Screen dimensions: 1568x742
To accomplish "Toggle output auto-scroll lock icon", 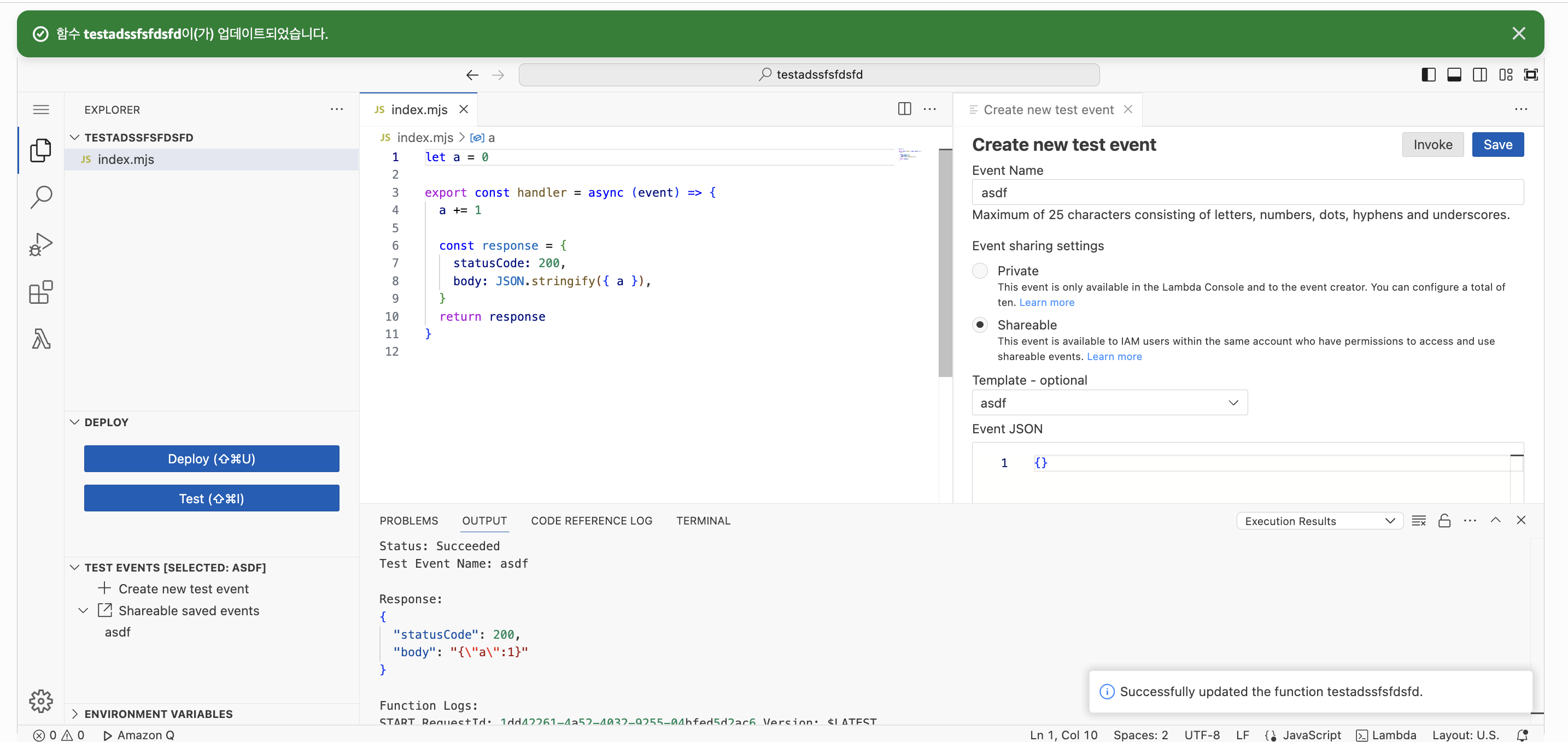I will click(1444, 521).
